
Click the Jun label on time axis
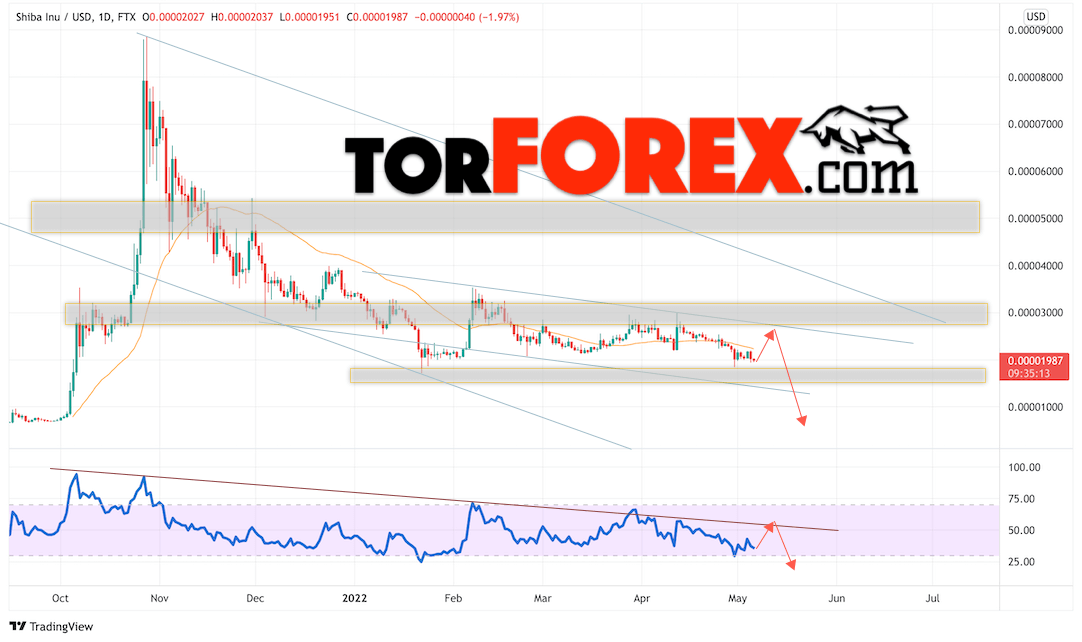tap(836, 598)
